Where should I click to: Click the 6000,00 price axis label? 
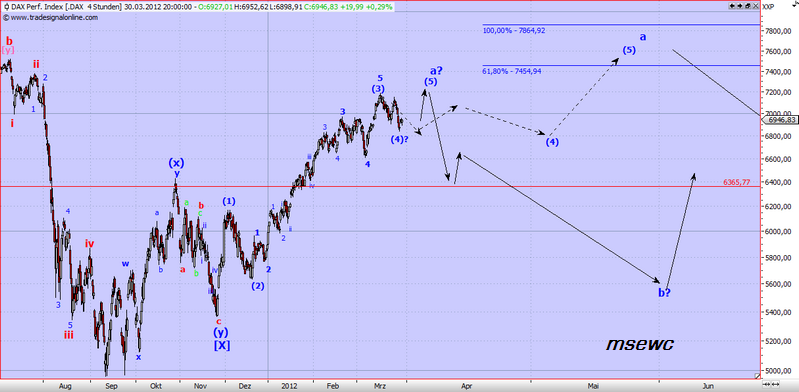tap(777, 231)
